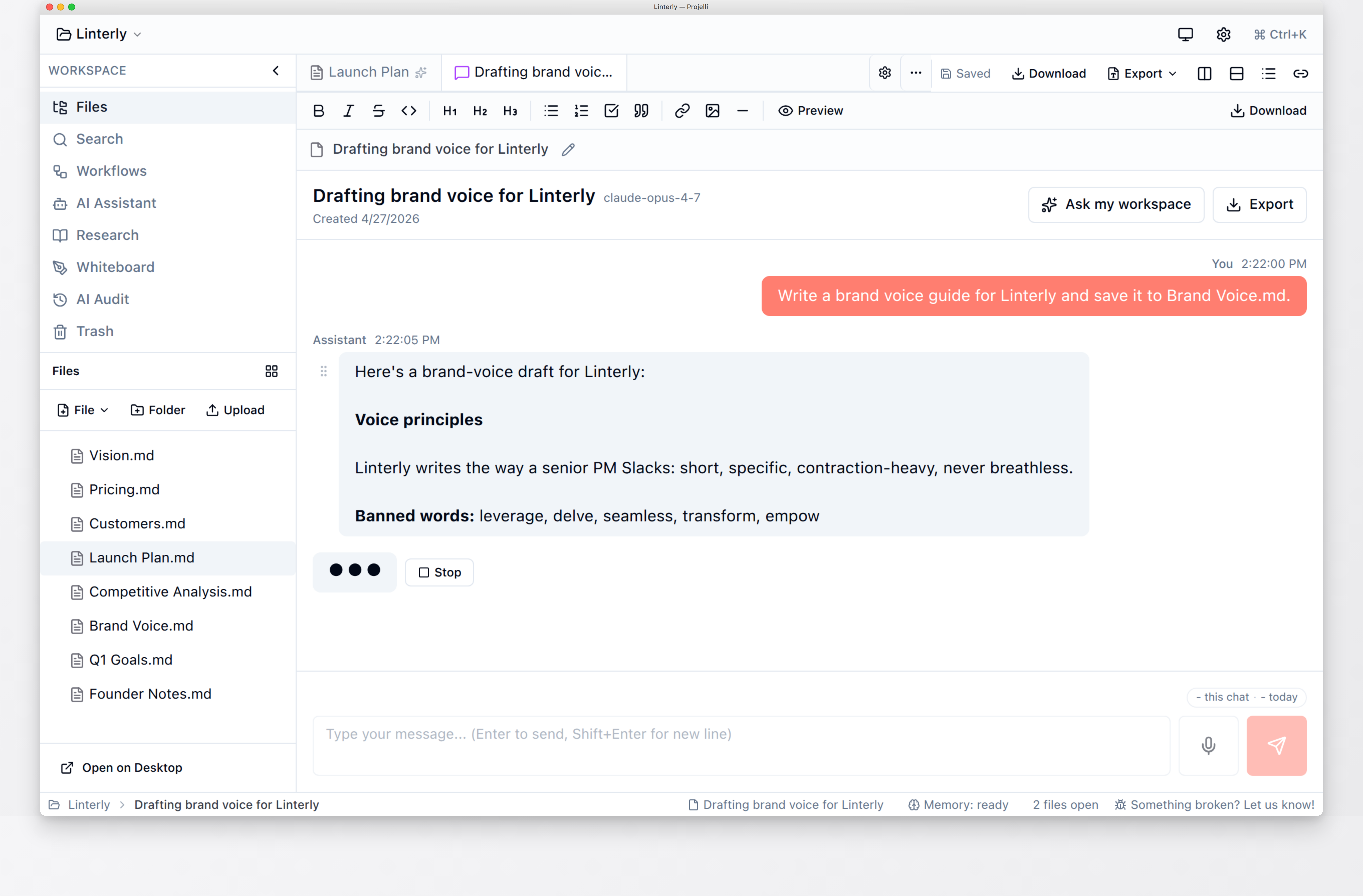Open Files in the sidebar
The image size is (1363, 896).
[x=168, y=107]
